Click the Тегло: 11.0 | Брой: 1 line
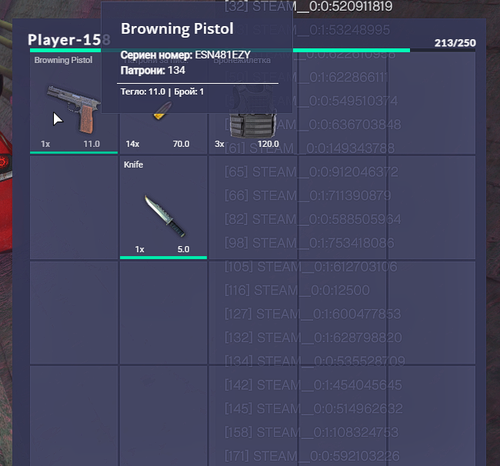500x466 pixels. click(x=162, y=92)
